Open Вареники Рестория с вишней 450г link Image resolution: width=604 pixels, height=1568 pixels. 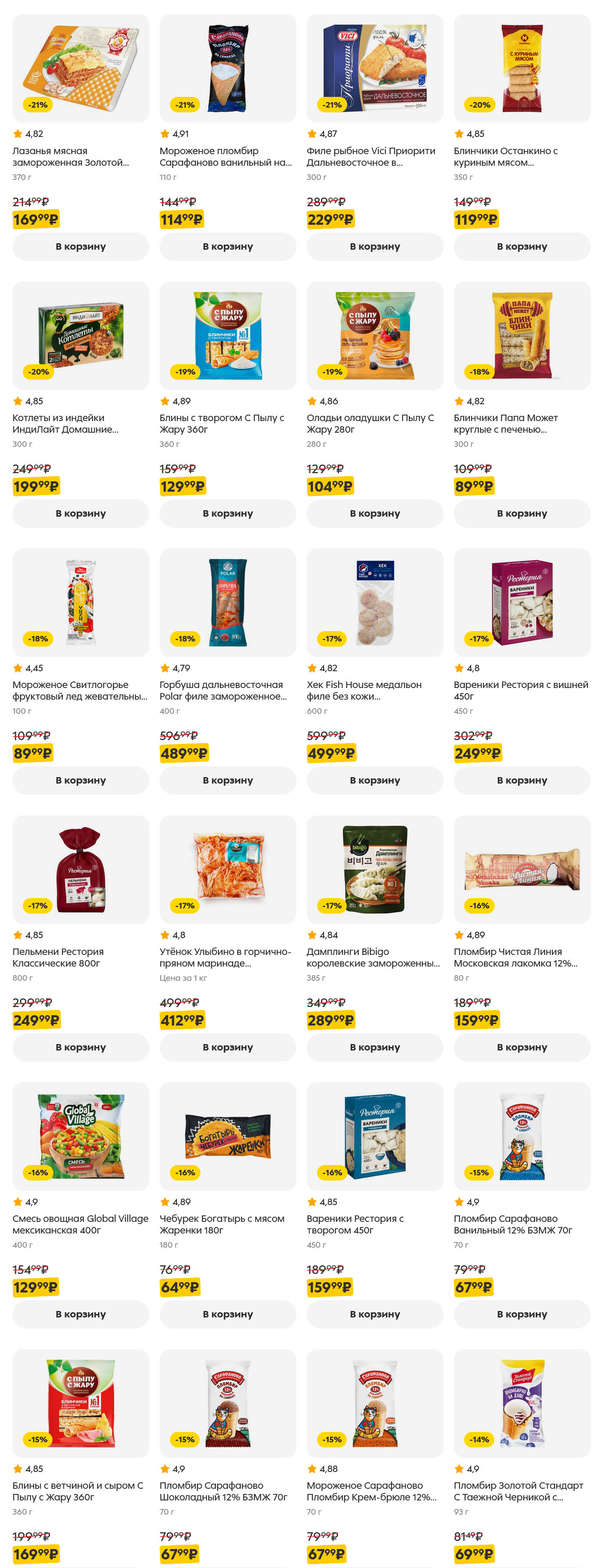point(521,690)
